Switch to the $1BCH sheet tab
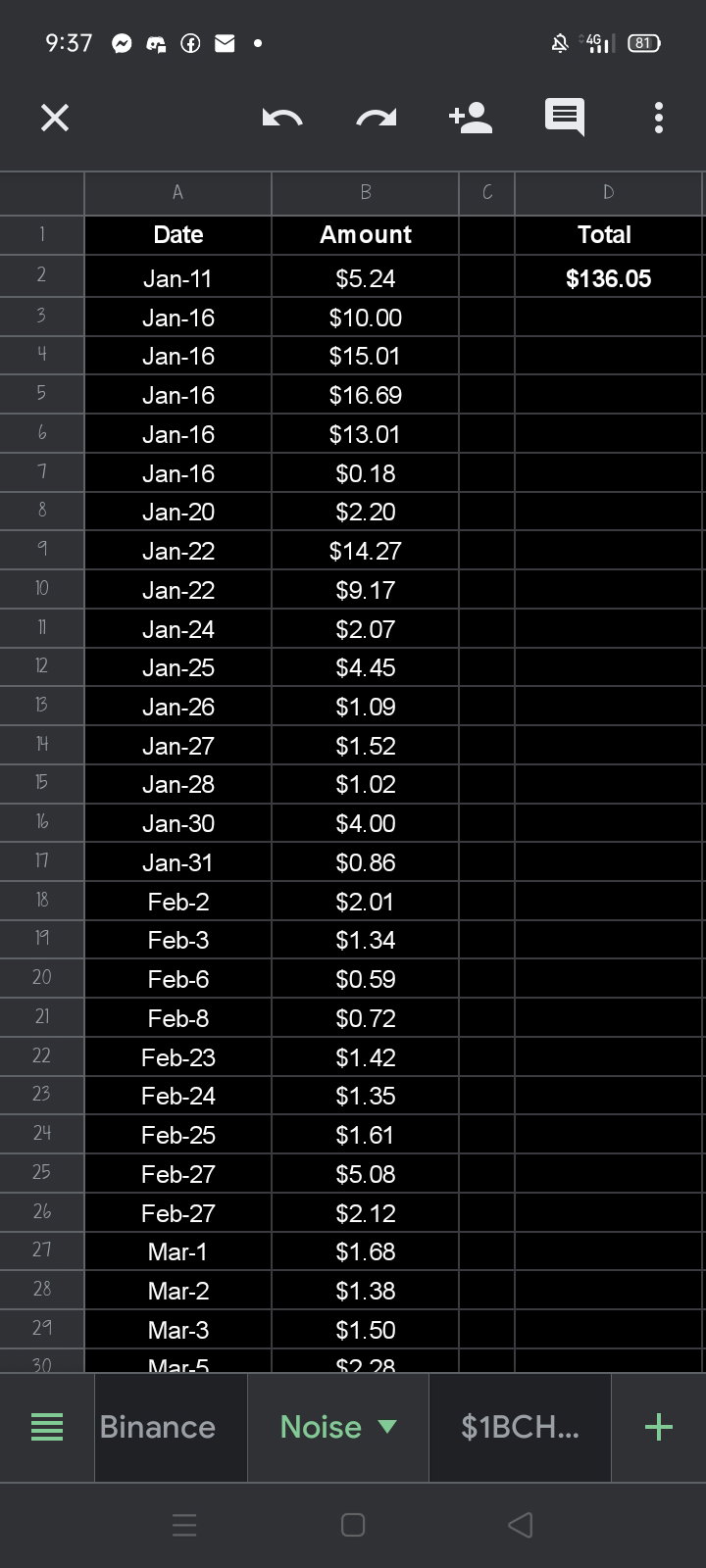The height and width of the screenshot is (1568, 706). 520,1427
